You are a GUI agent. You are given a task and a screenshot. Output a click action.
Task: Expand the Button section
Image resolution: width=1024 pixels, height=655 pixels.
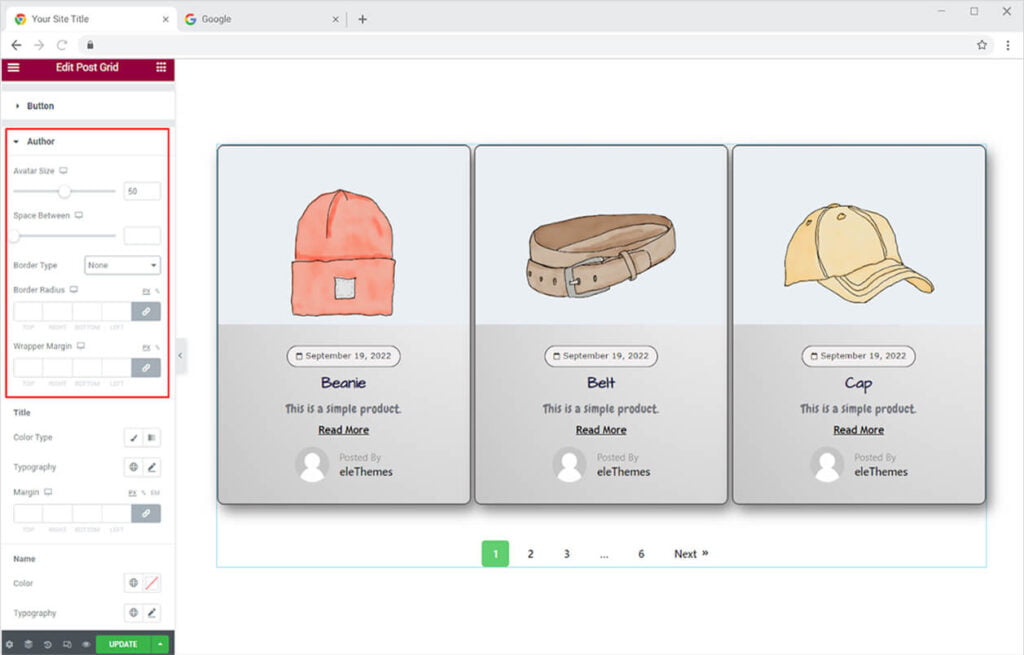click(40, 106)
